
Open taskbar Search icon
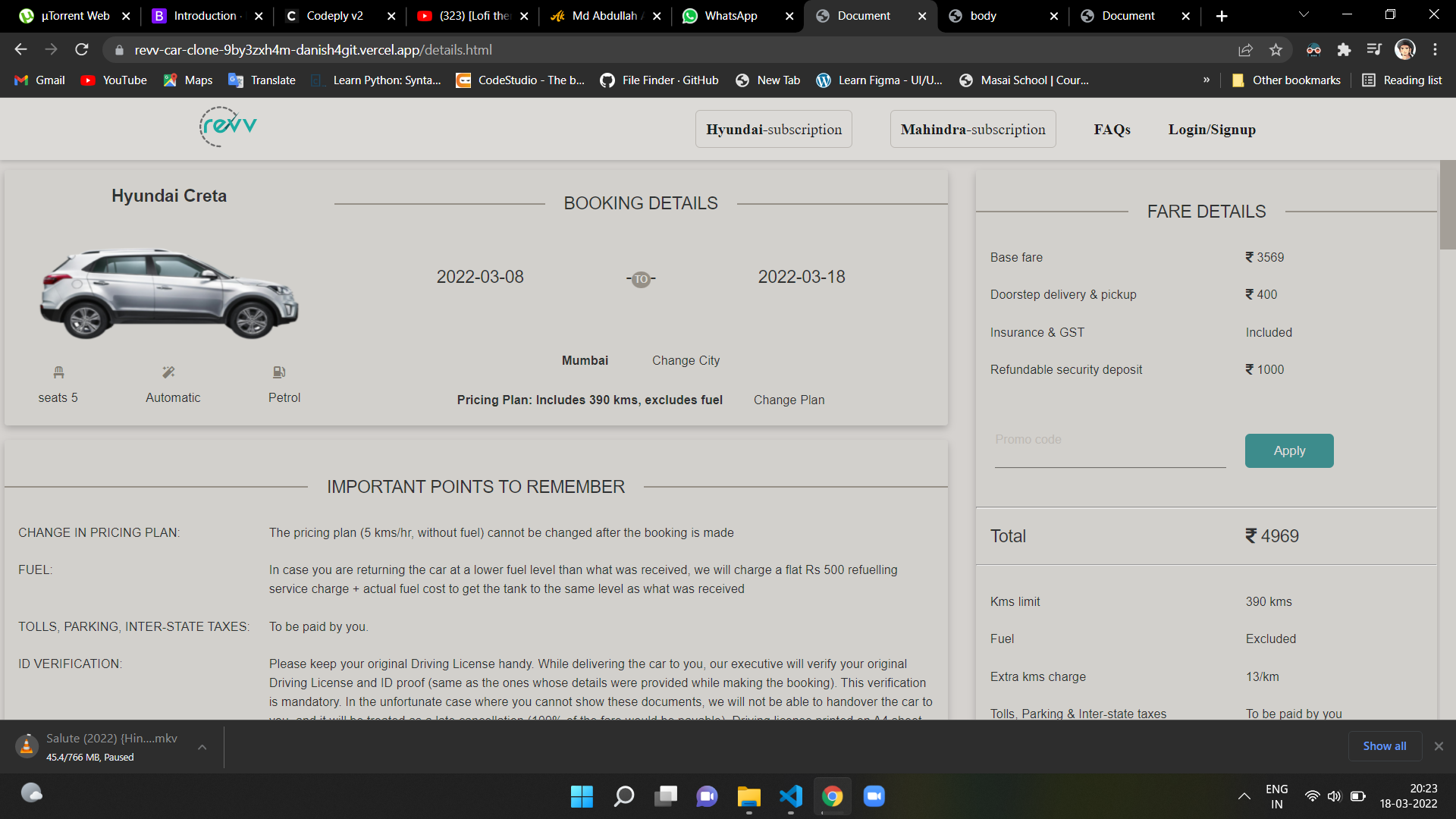point(623,796)
